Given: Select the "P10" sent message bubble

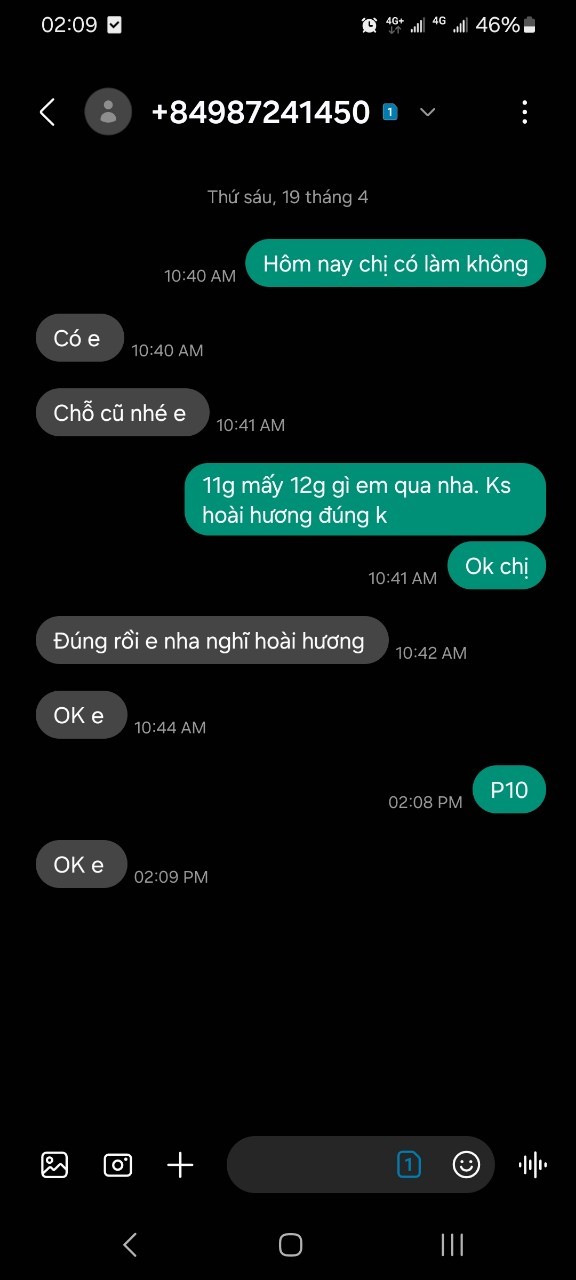Looking at the screenshot, I should [509, 790].
